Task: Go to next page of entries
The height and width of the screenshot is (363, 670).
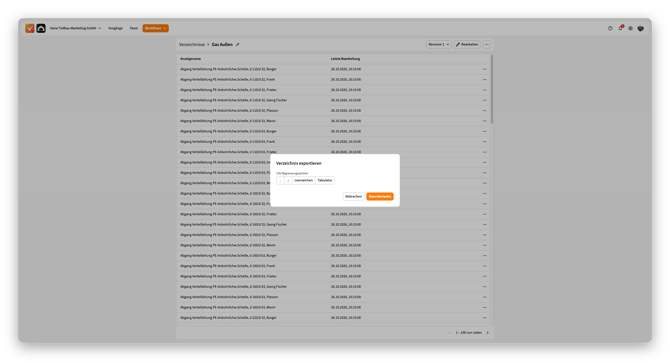Action: (x=488, y=333)
